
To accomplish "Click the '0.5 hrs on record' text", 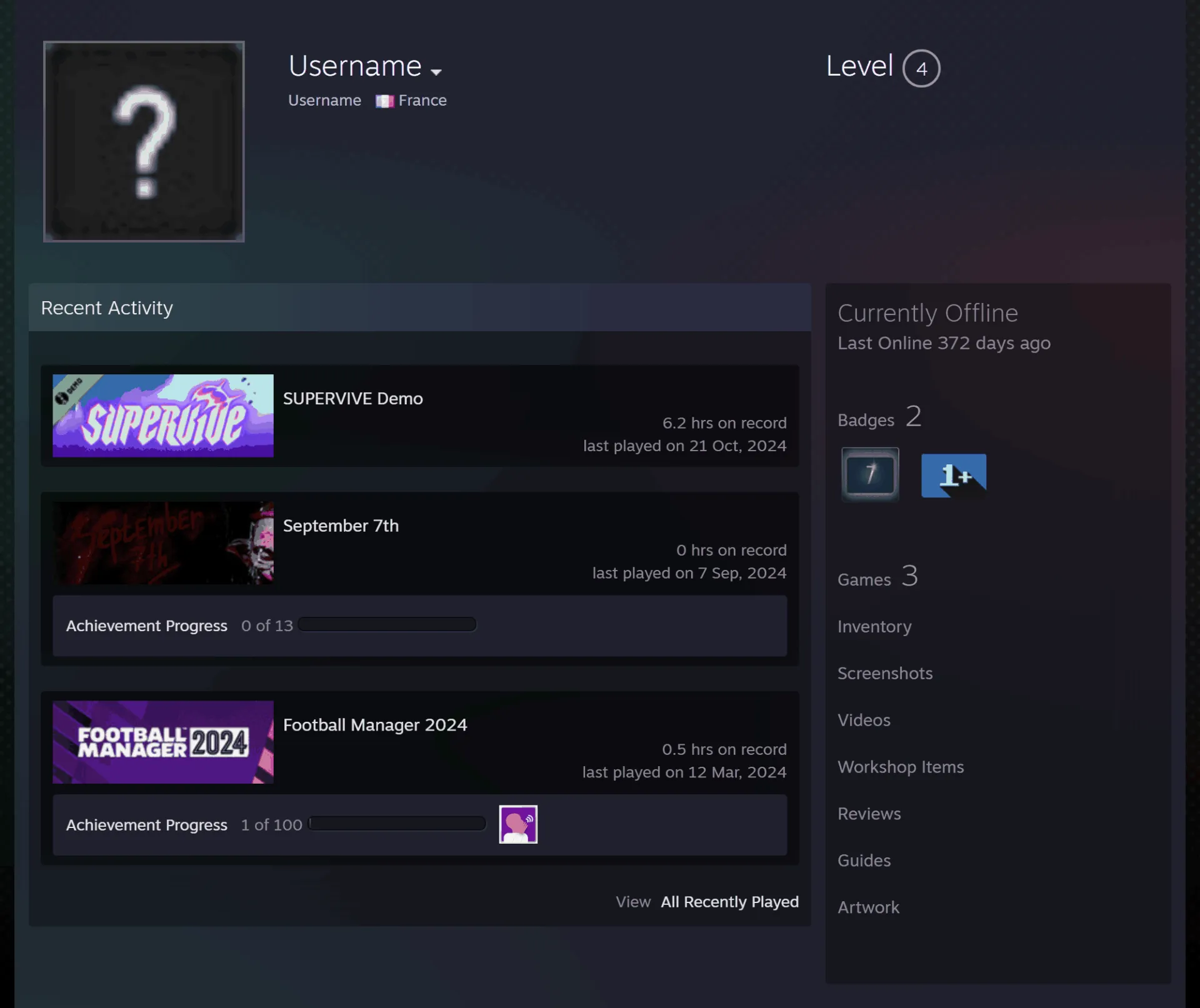I will coord(724,749).
